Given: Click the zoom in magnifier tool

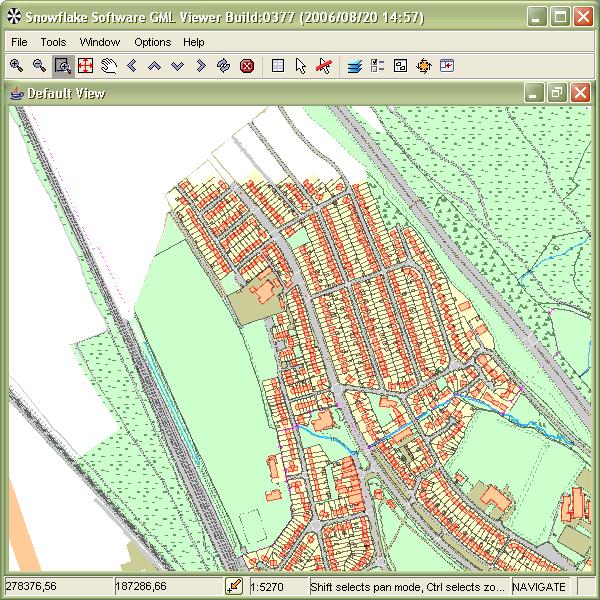Looking at the screenshot, I should tap(16, 66).
